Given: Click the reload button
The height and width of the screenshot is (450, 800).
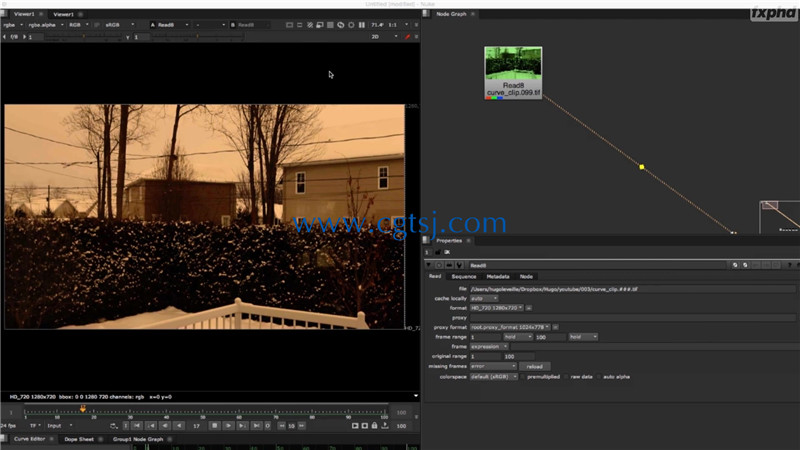Looking at the screenshot, I should (x=534, y=366).
